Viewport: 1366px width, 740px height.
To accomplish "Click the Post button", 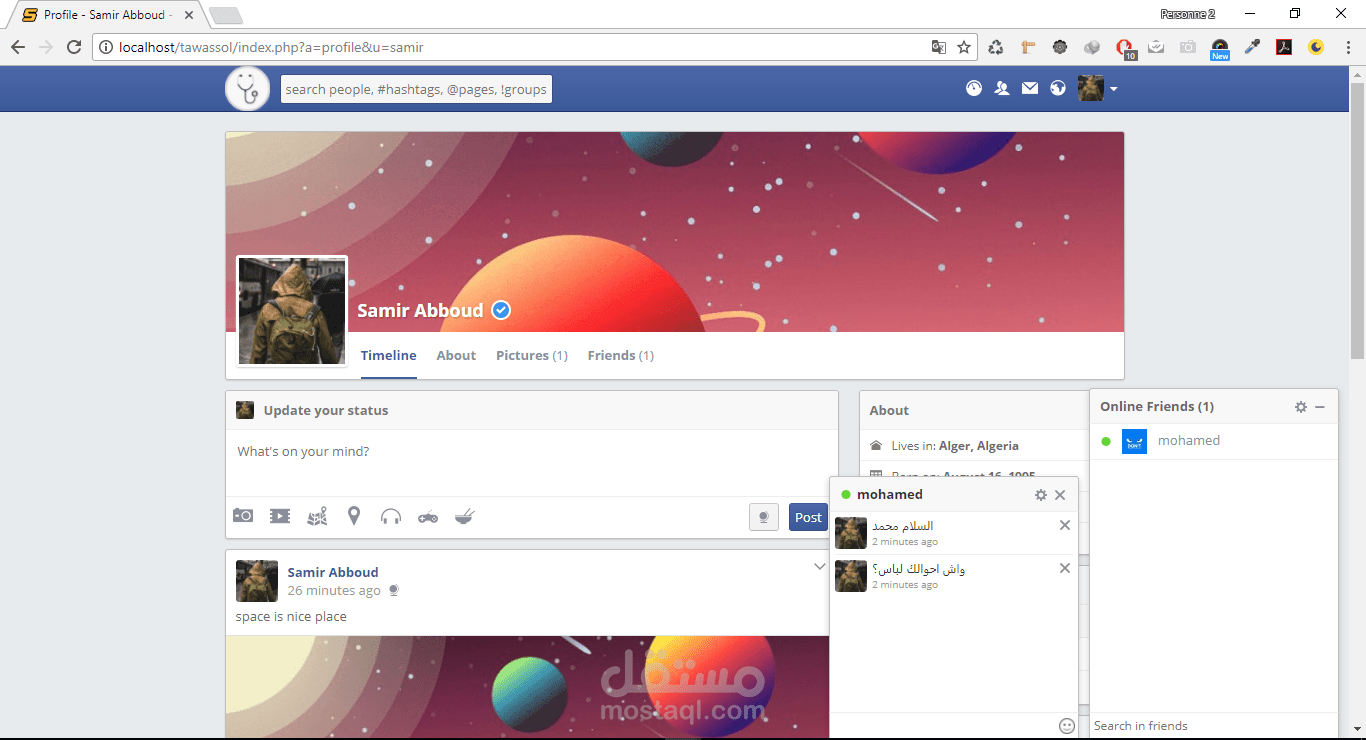I will [x=808, y=517].
